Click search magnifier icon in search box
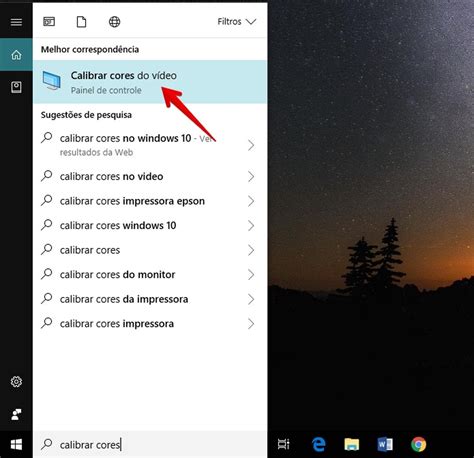 pyautogui.click(x=47, y=444)
